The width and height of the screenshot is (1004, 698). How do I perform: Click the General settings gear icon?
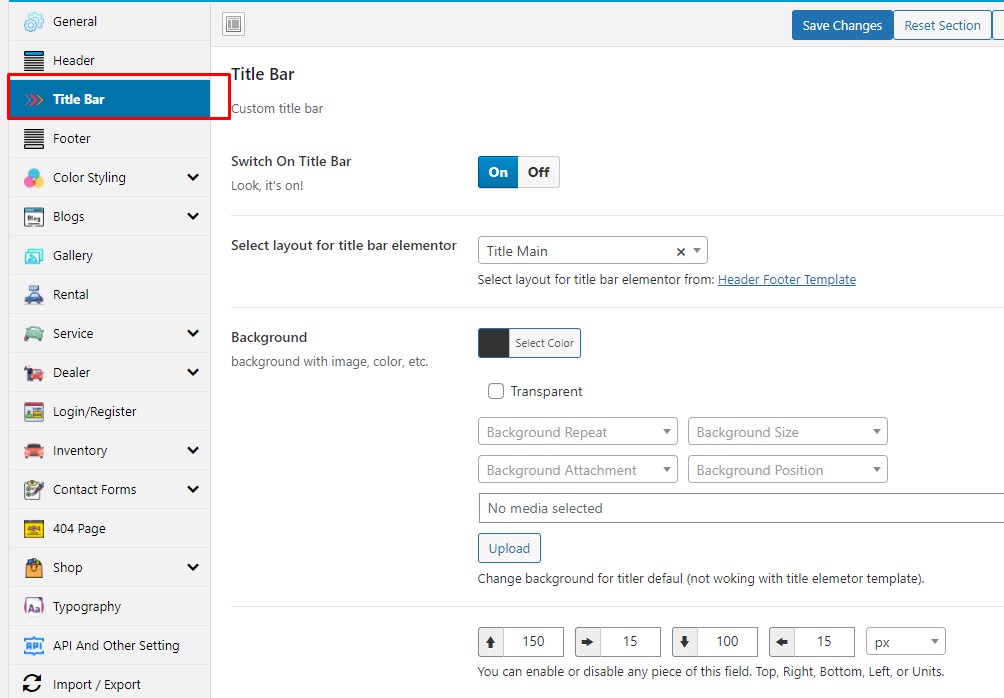coord(34,22)
